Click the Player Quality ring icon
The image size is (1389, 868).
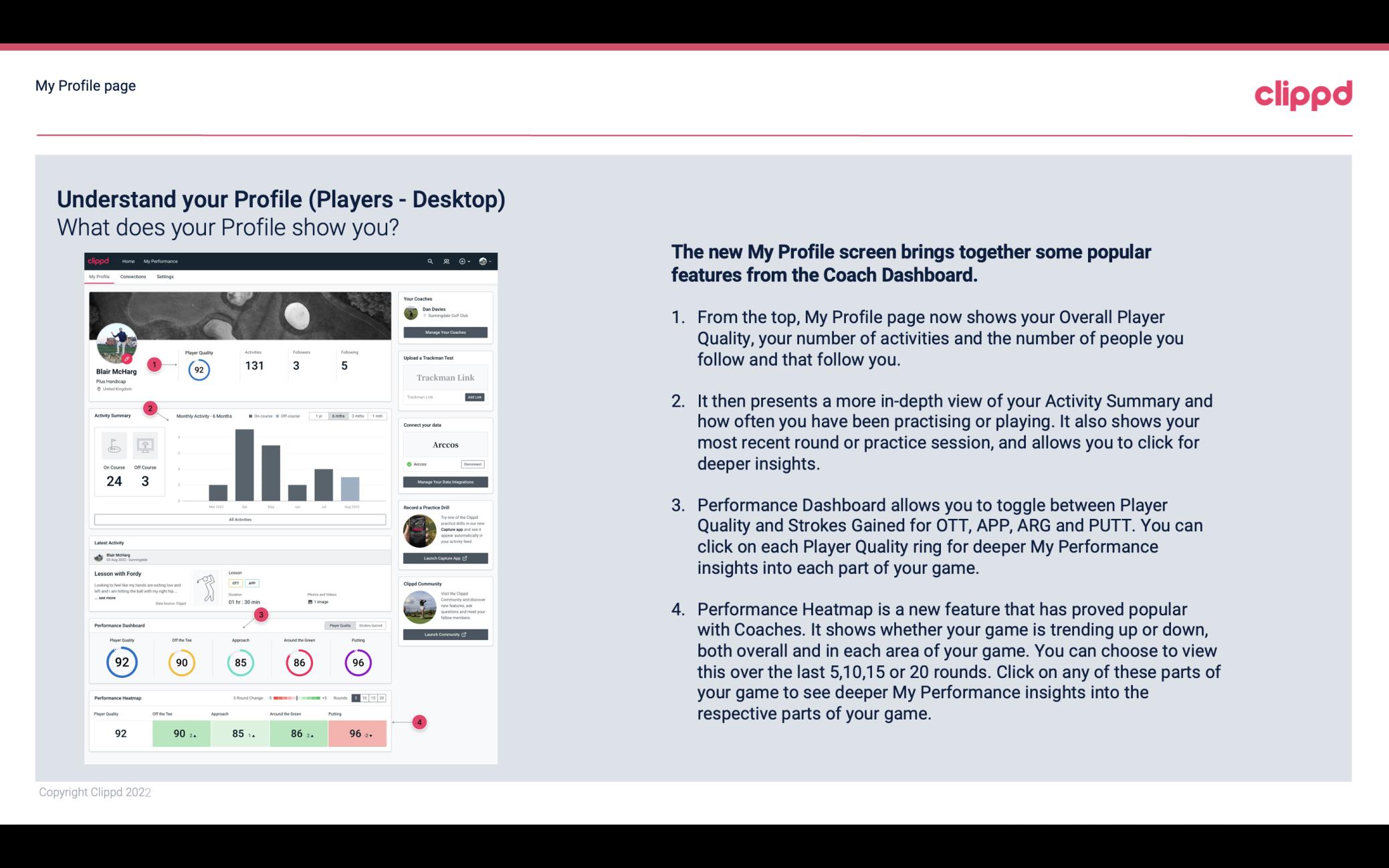(122, 662)
